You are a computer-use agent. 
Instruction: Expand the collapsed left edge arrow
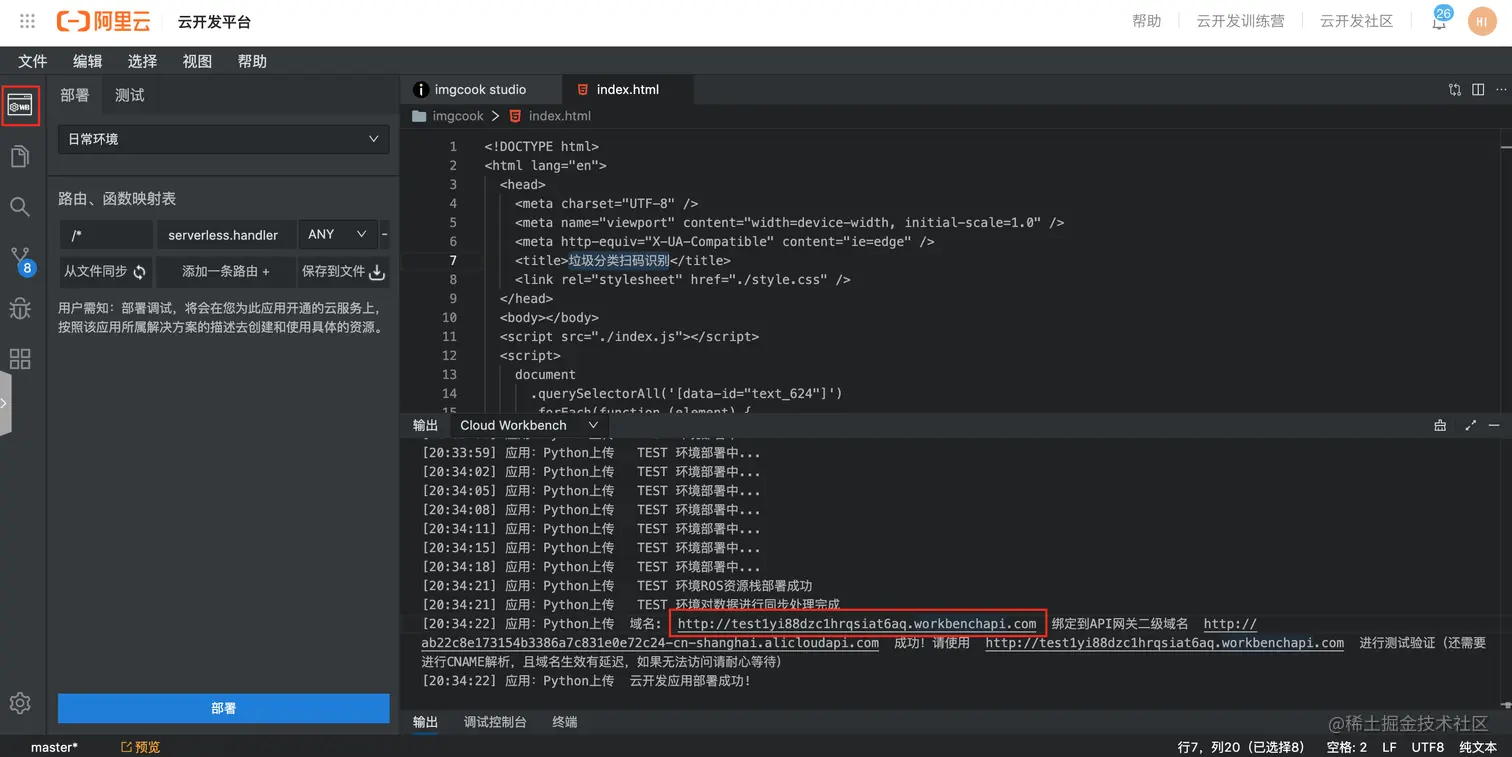pyautogui.click(x=5, y=403)
